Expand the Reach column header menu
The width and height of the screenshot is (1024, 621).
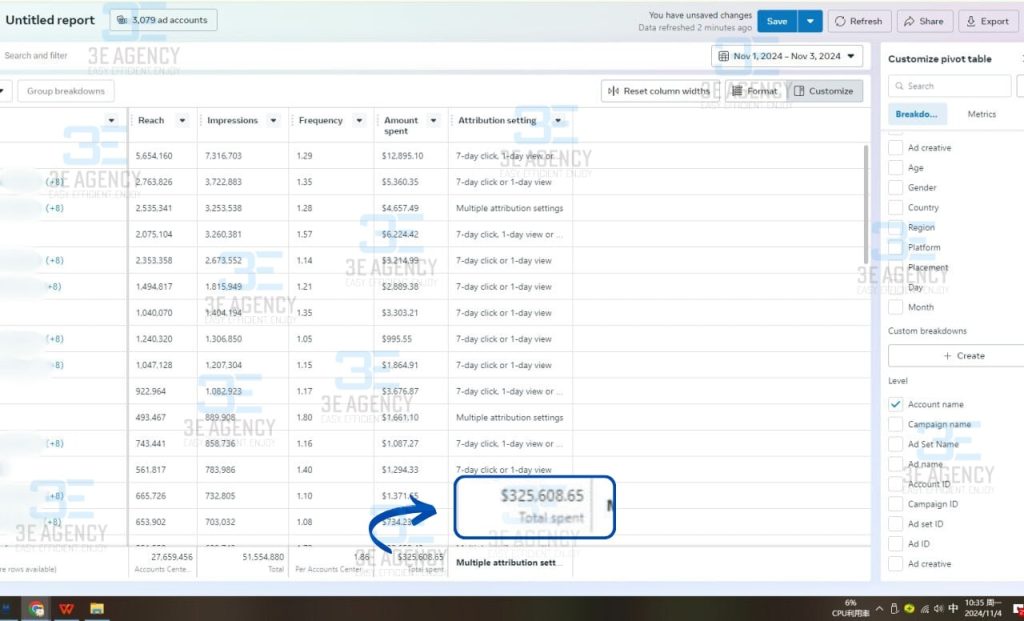point(182,121)
